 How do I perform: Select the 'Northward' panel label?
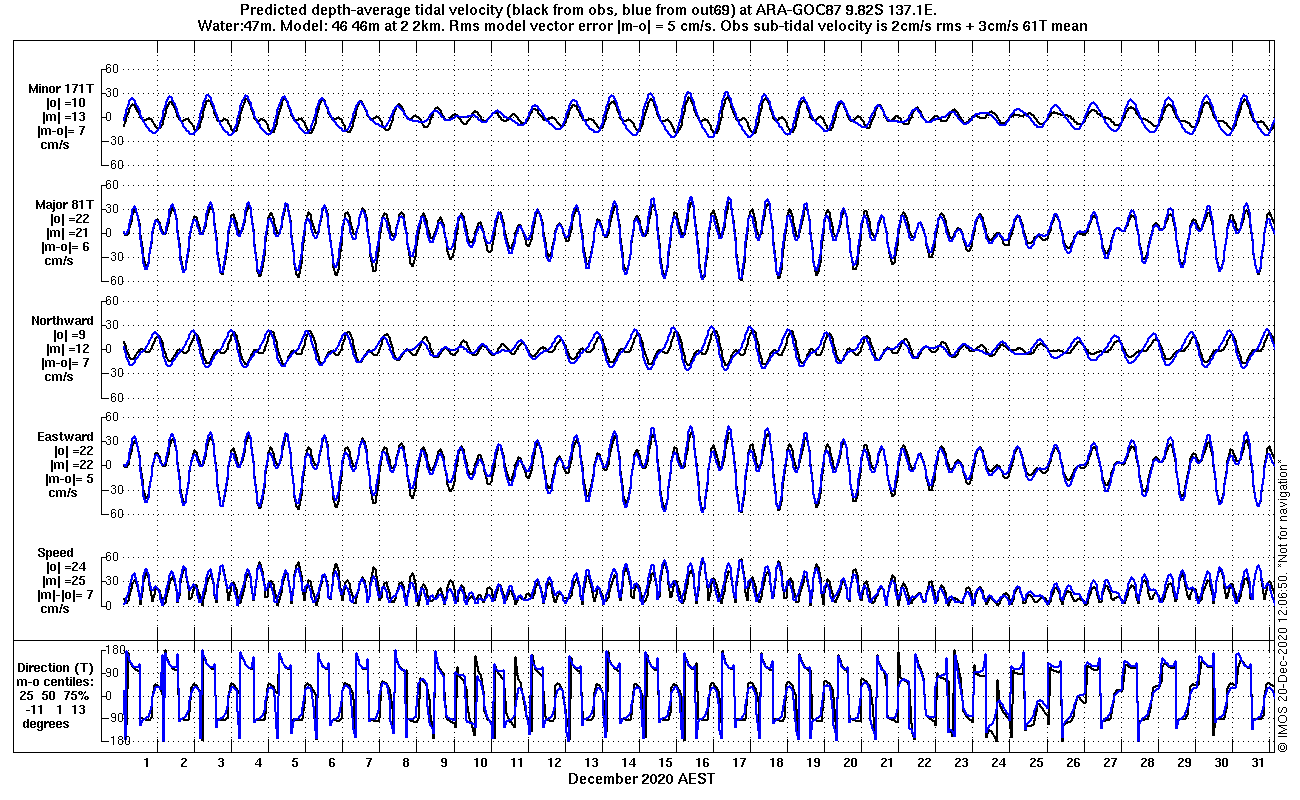pyautogui.click(x=62, y=321)
